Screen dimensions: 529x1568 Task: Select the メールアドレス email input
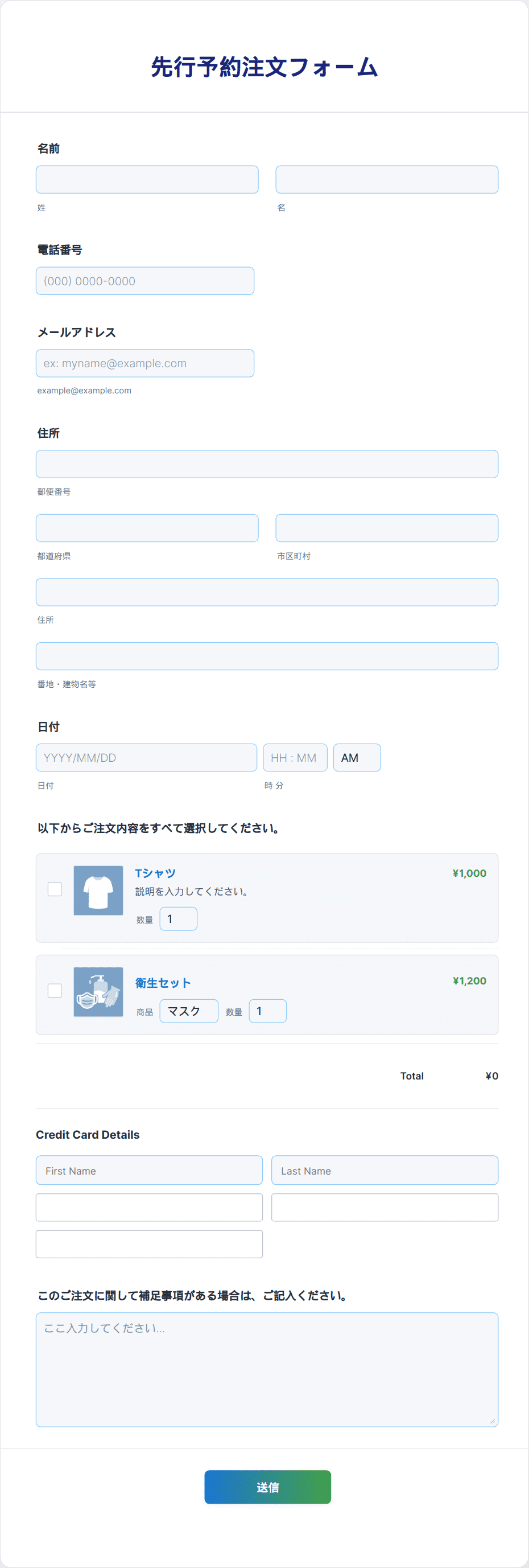(144, 363)
